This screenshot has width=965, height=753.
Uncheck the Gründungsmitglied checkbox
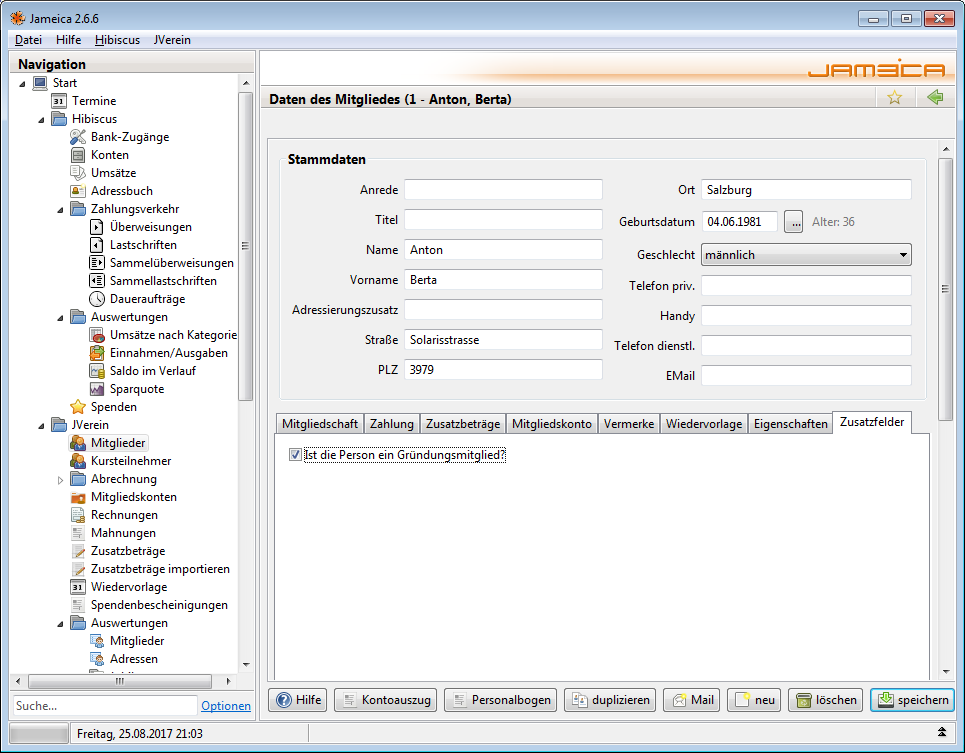(295, 455)
